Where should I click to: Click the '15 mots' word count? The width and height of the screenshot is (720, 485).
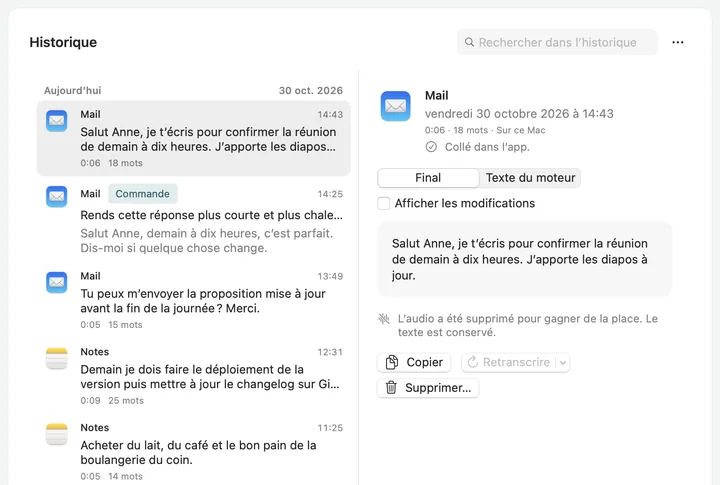click(125, 325)
